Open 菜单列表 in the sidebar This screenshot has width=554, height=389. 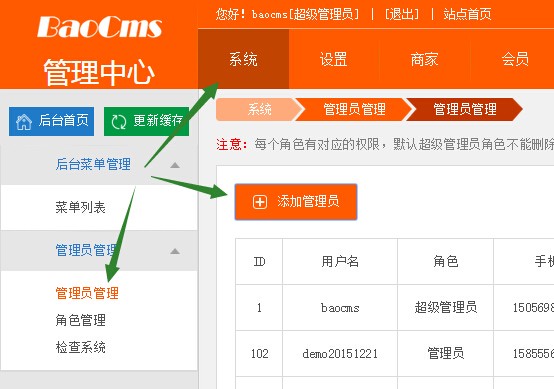[81, 207]
